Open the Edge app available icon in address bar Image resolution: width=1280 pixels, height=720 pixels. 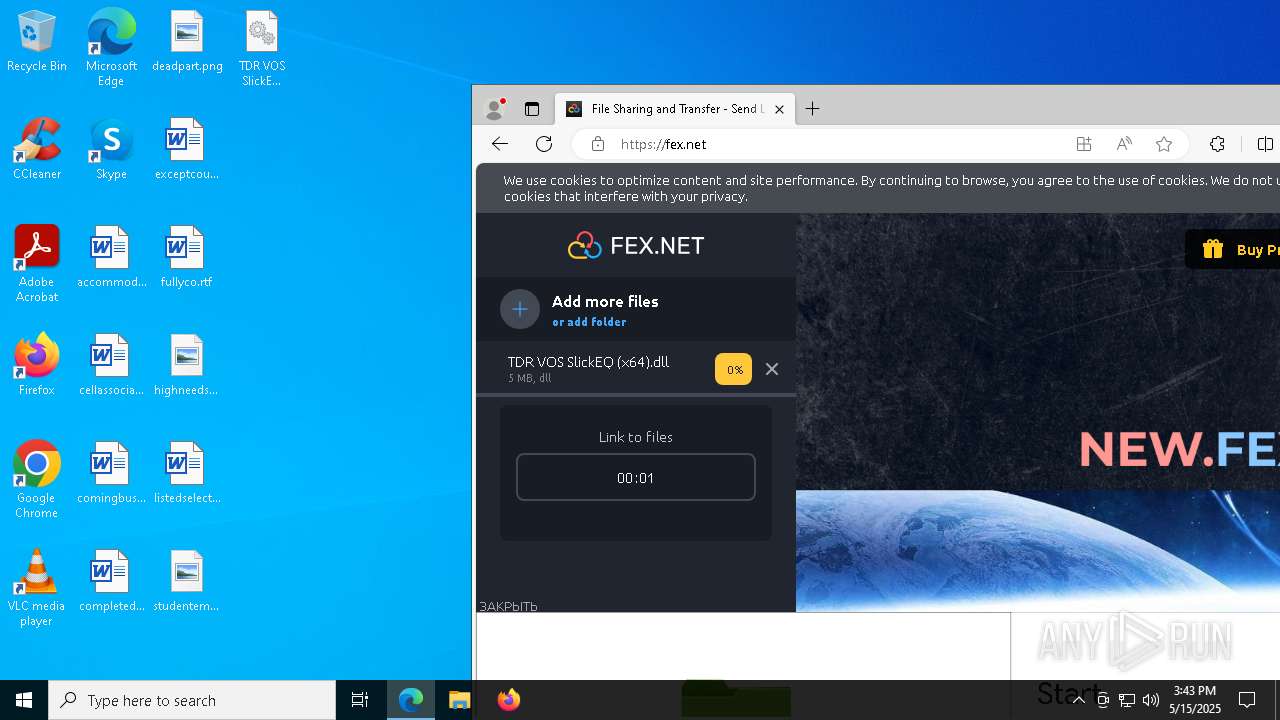click(1084, 144)
